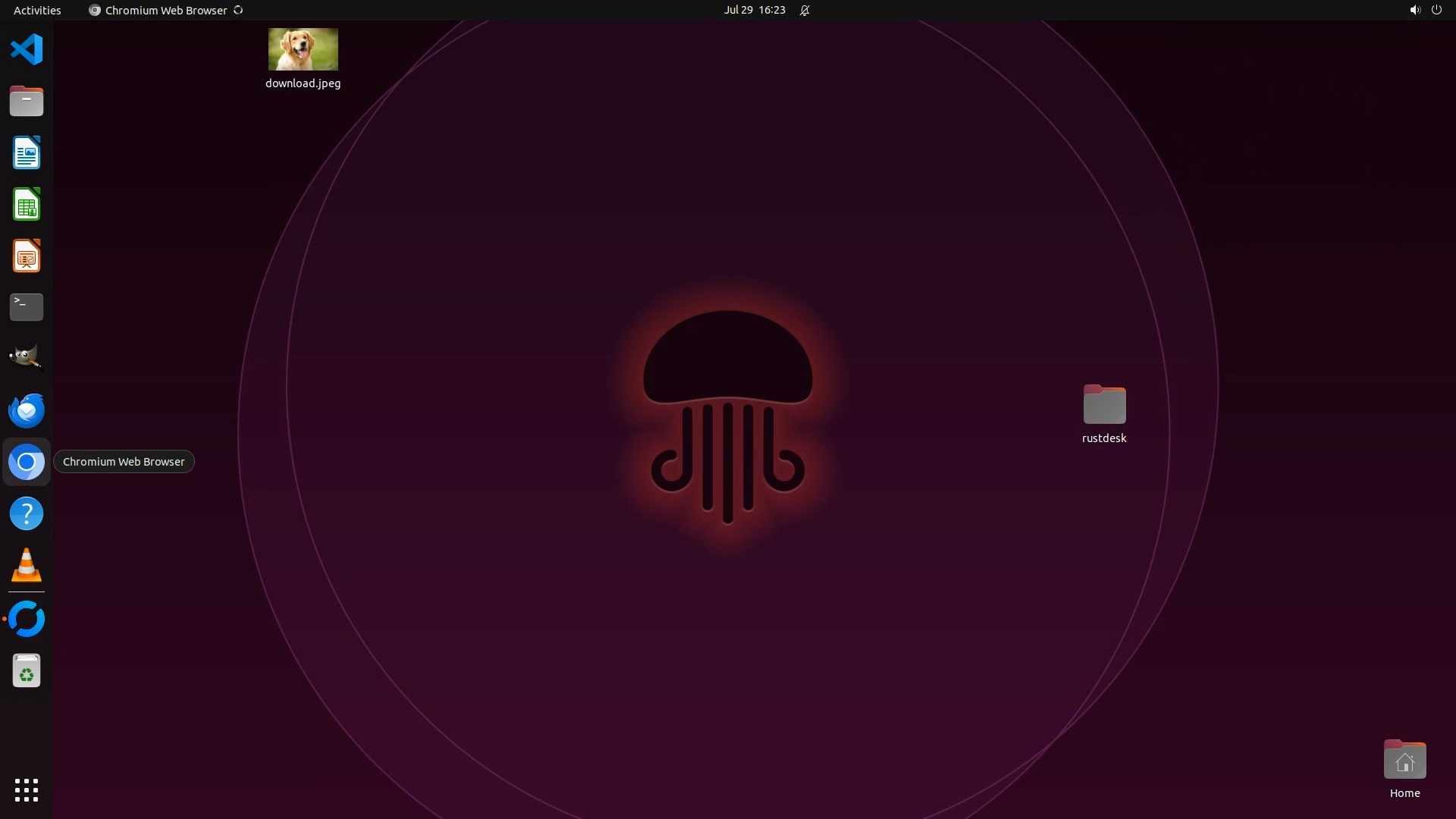The width and height of the screenshot is (1456, 819).
Task: Open the Help question mark icon
Action: tap(27, 514)
